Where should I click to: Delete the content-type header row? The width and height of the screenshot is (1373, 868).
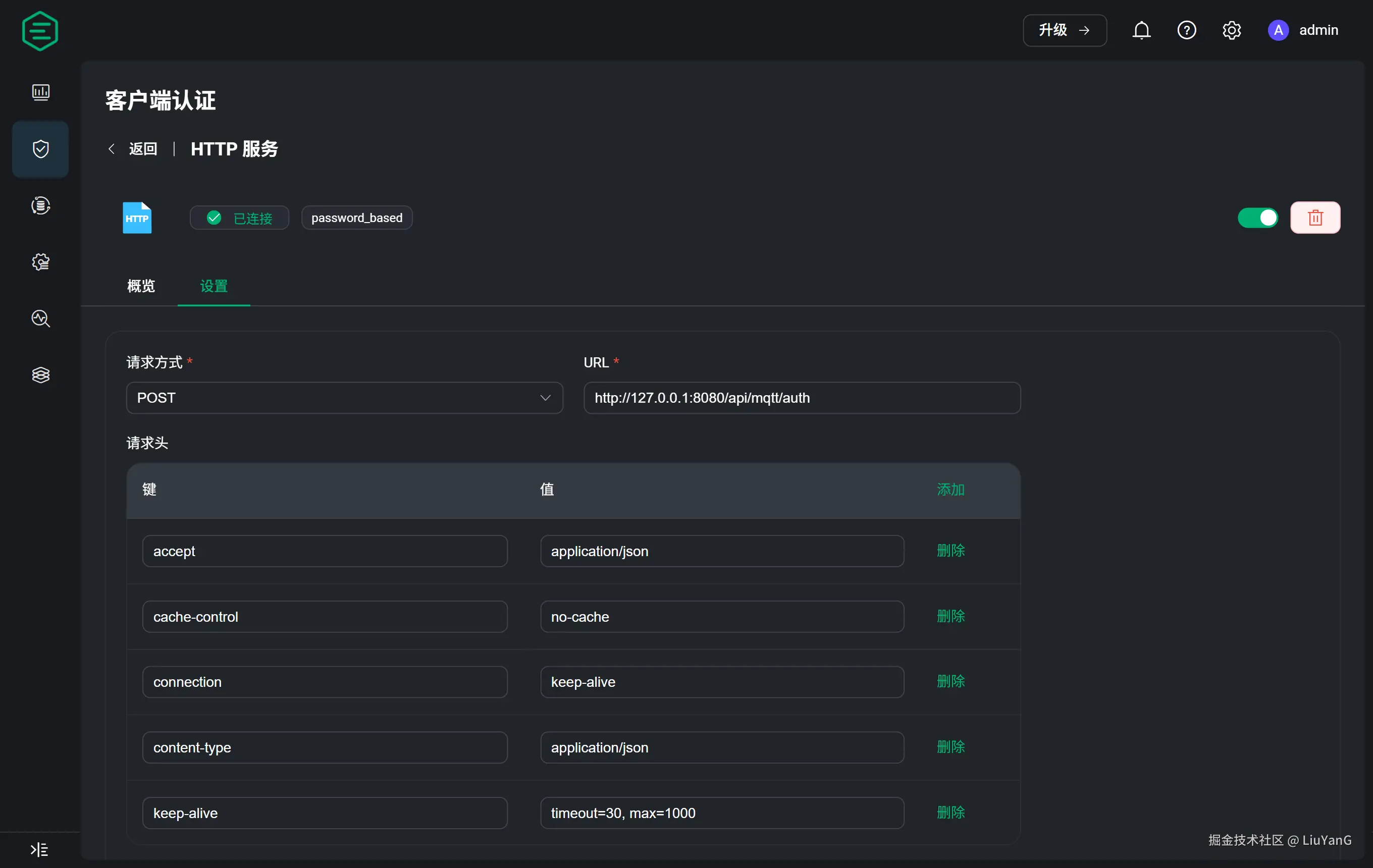click(x=950, y=746)
